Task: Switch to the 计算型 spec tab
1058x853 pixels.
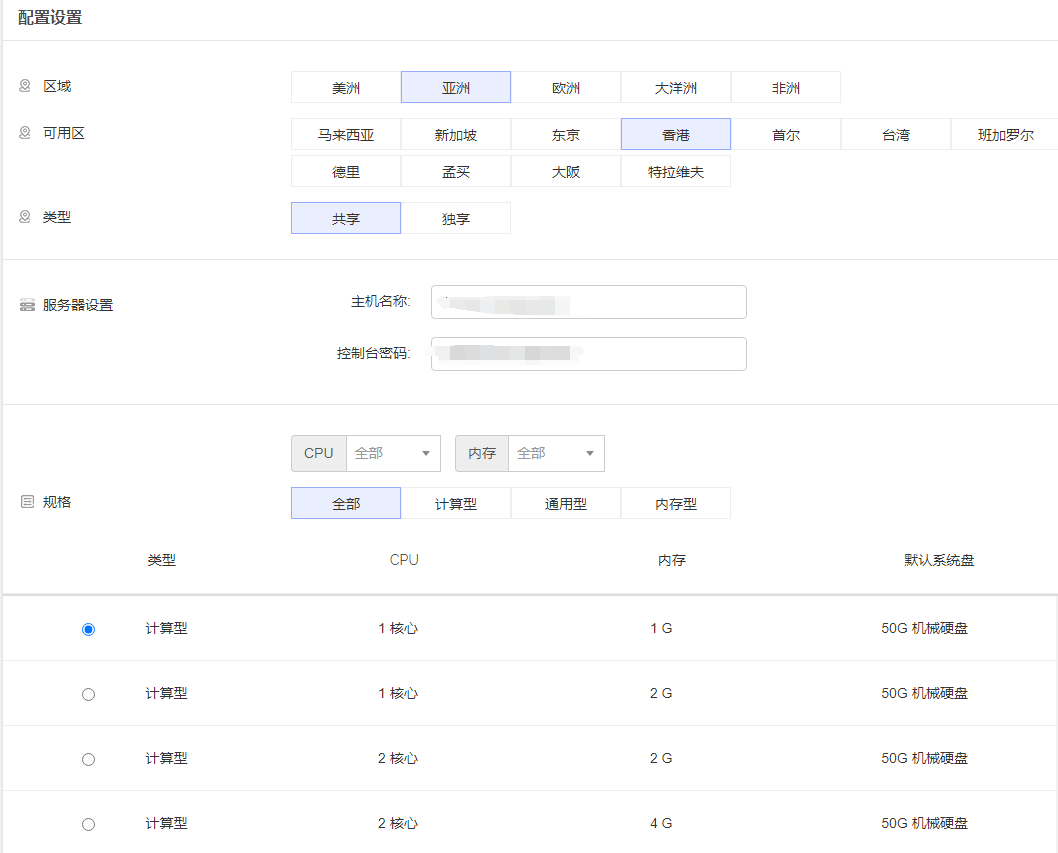Action: point(456,504)
